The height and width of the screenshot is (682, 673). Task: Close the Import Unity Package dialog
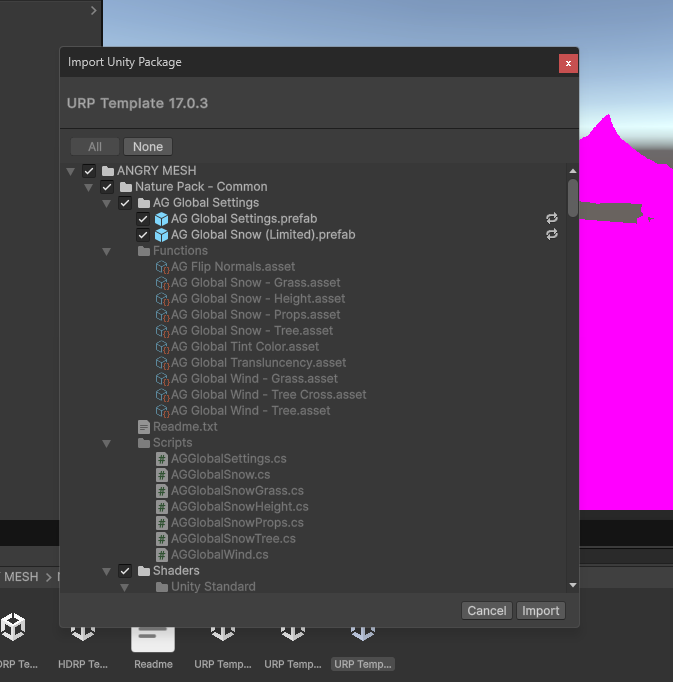pyautogui.click(x=568, y=64)
